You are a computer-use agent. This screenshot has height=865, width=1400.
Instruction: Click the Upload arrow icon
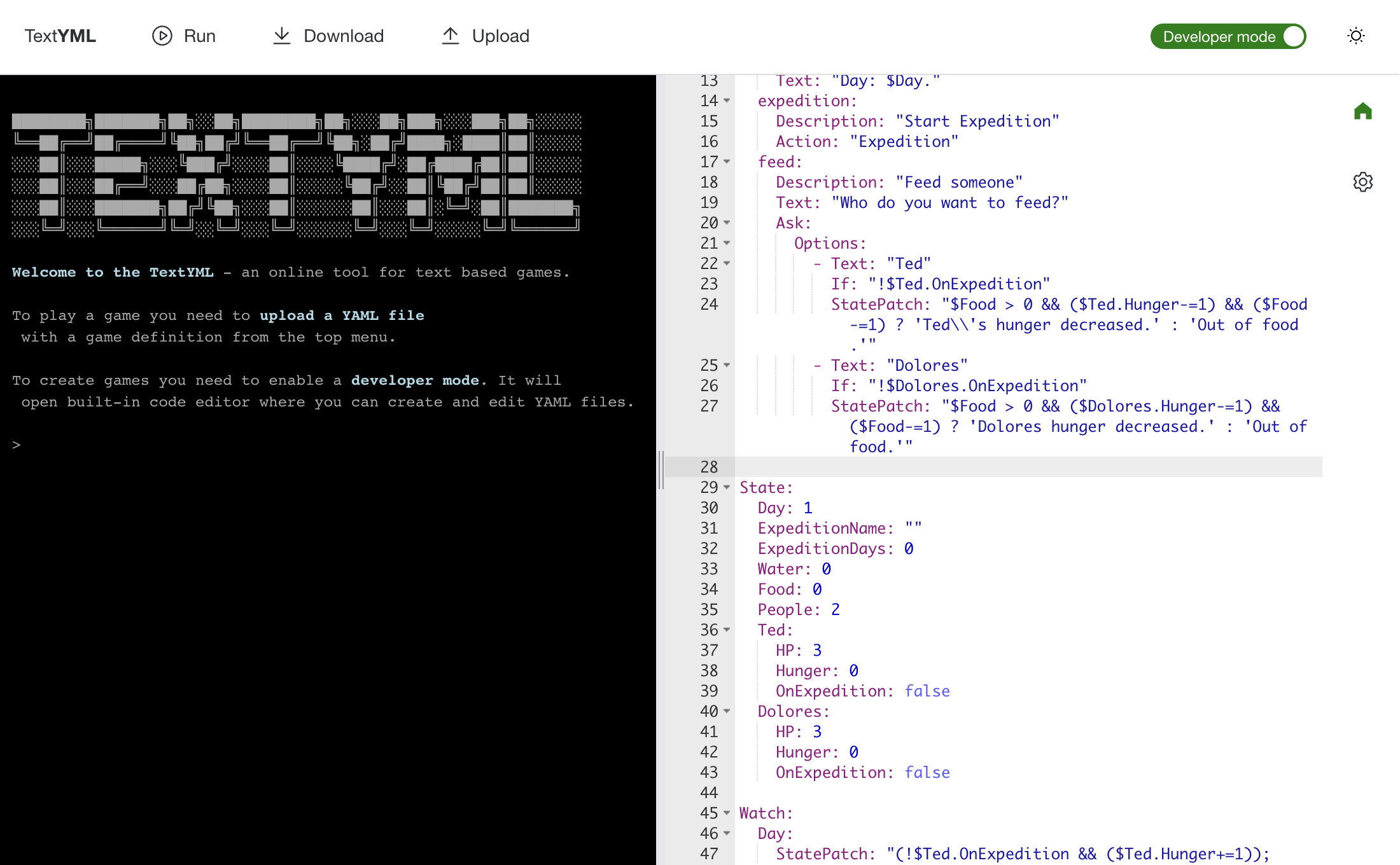pyautogui.click(x=451, y=36)
